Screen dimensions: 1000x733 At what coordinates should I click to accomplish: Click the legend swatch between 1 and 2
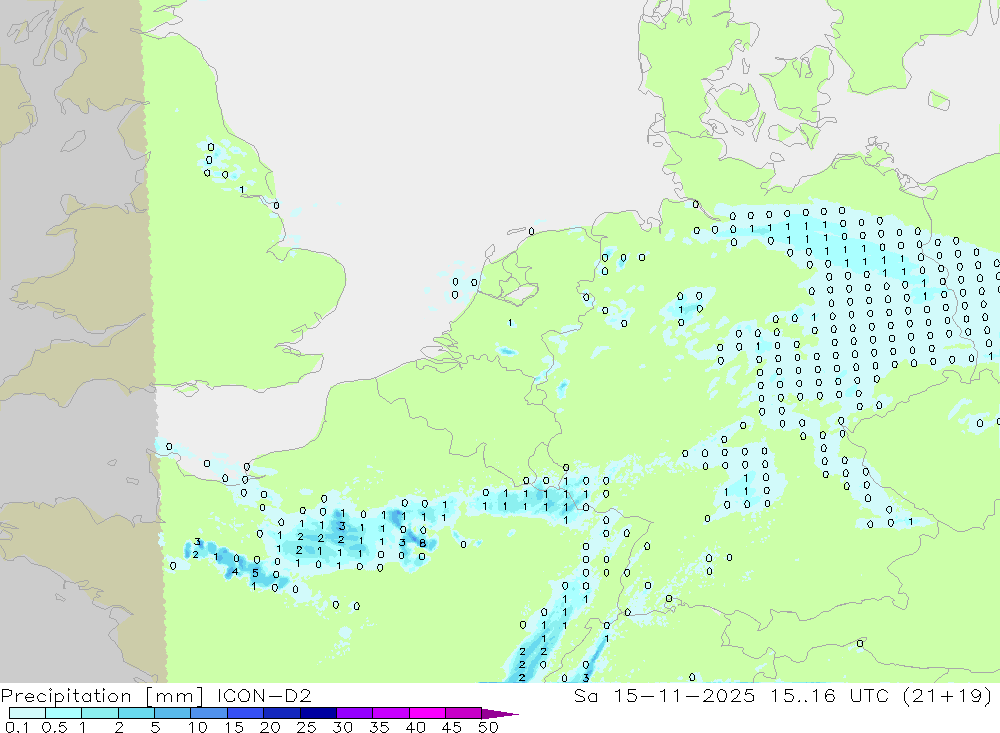click(x=99, y=713)
